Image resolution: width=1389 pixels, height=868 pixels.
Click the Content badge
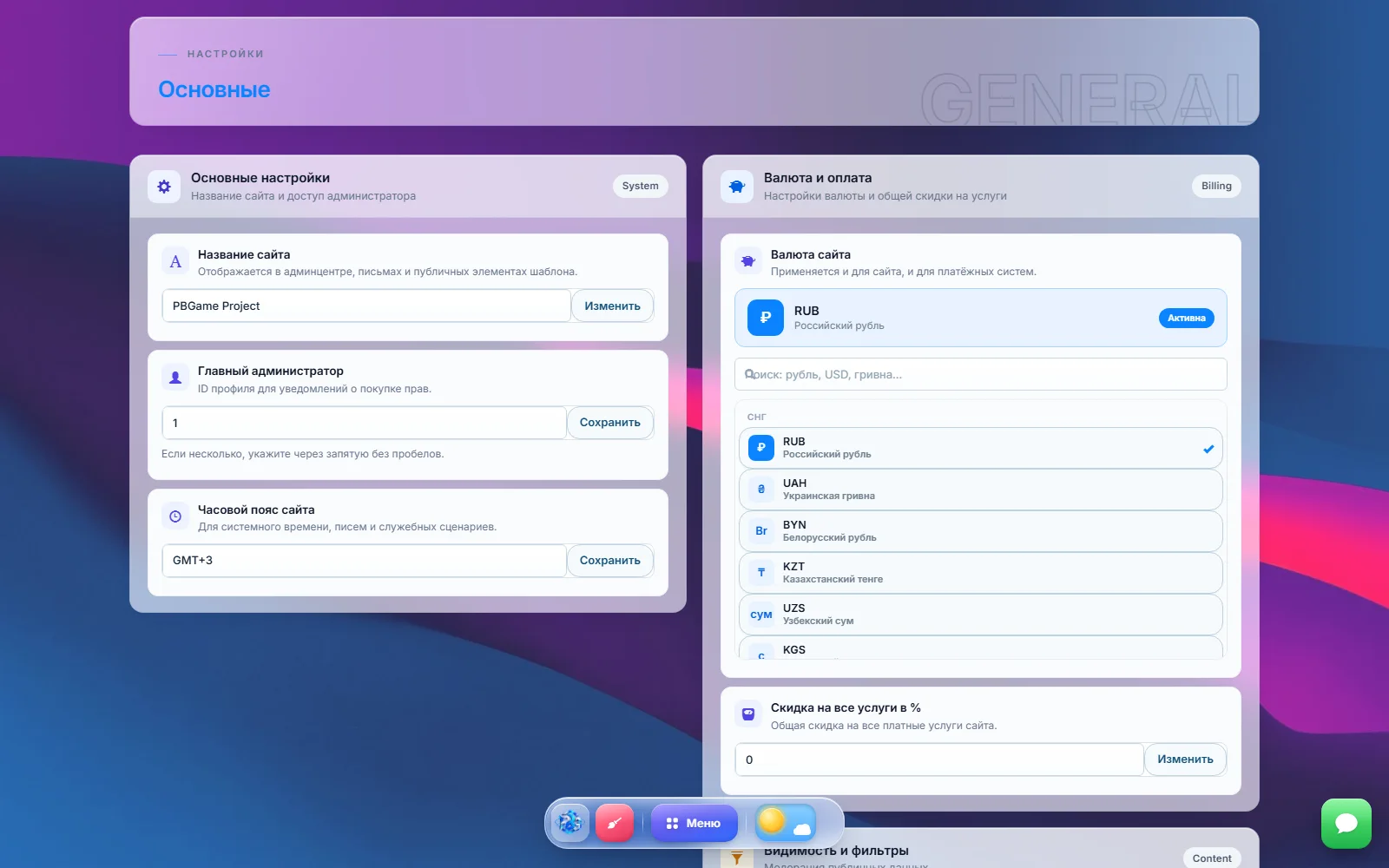[1212, 858]
